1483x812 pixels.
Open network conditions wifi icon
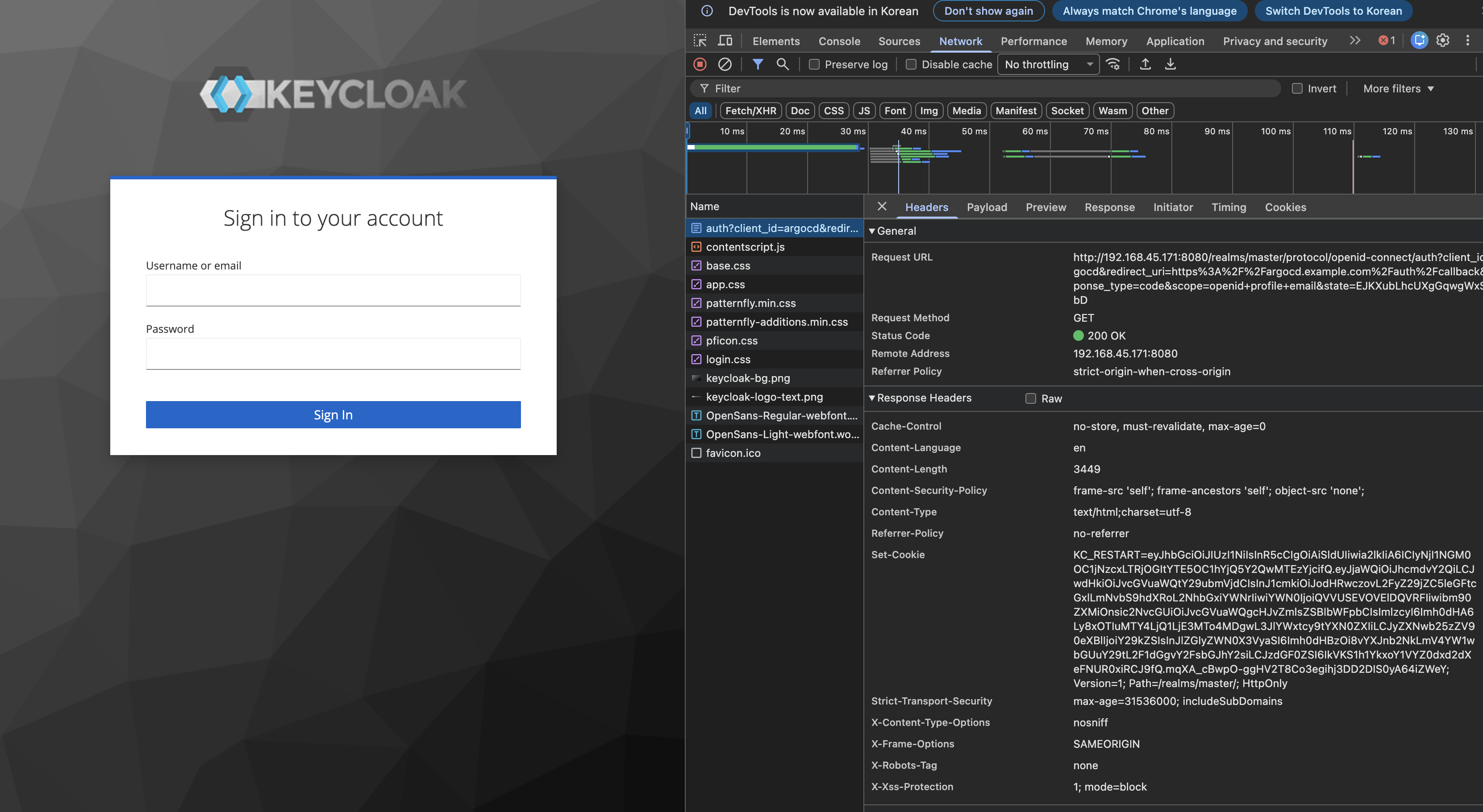(x=1113, y=64)
